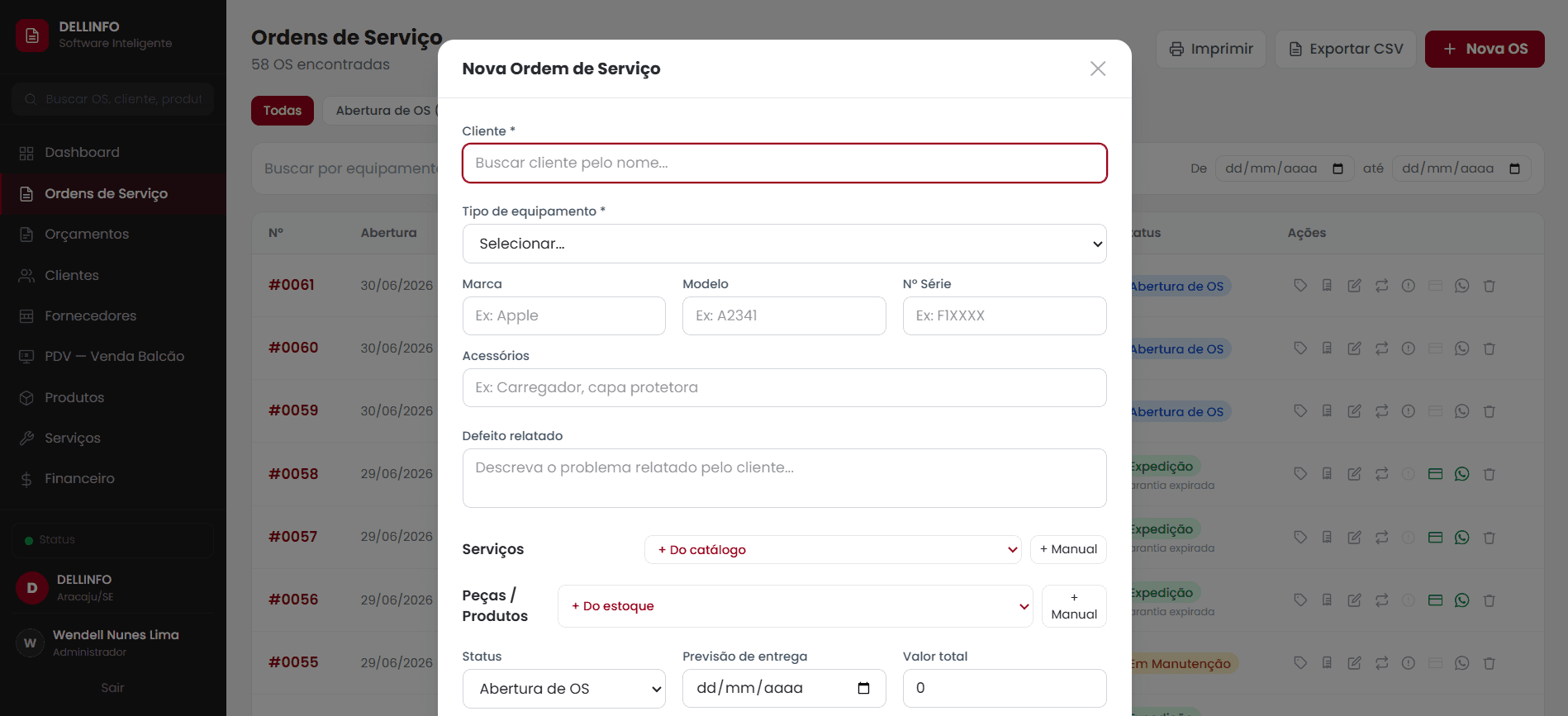Open Dashboard in the sidebar
Screen dimensions: 1568x716
point(113,153)
